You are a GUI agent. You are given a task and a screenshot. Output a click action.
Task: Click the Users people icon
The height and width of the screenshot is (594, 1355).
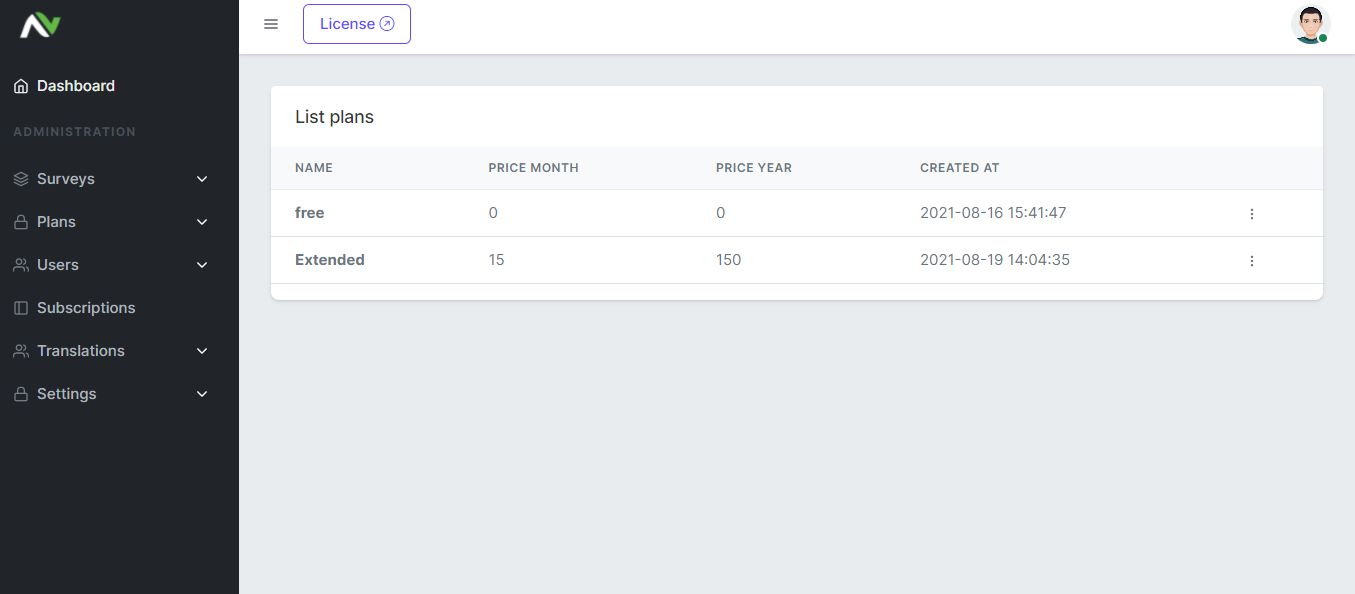(21, 265)
